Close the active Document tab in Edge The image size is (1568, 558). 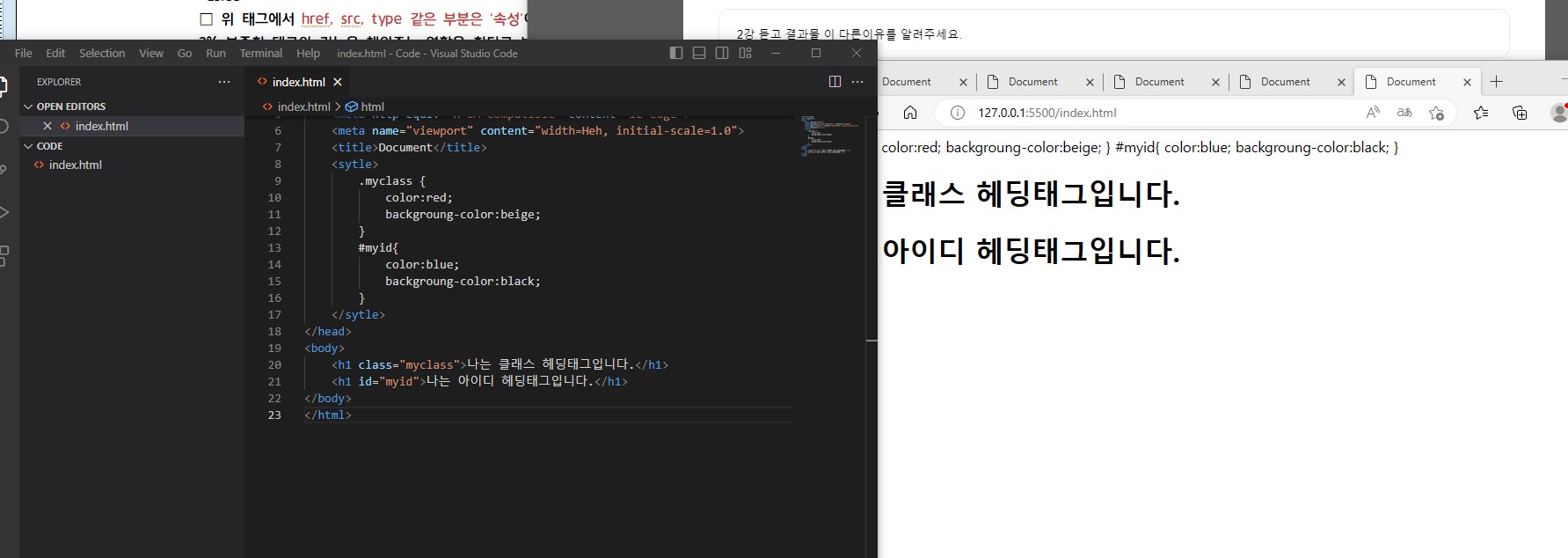point(1467,82)
